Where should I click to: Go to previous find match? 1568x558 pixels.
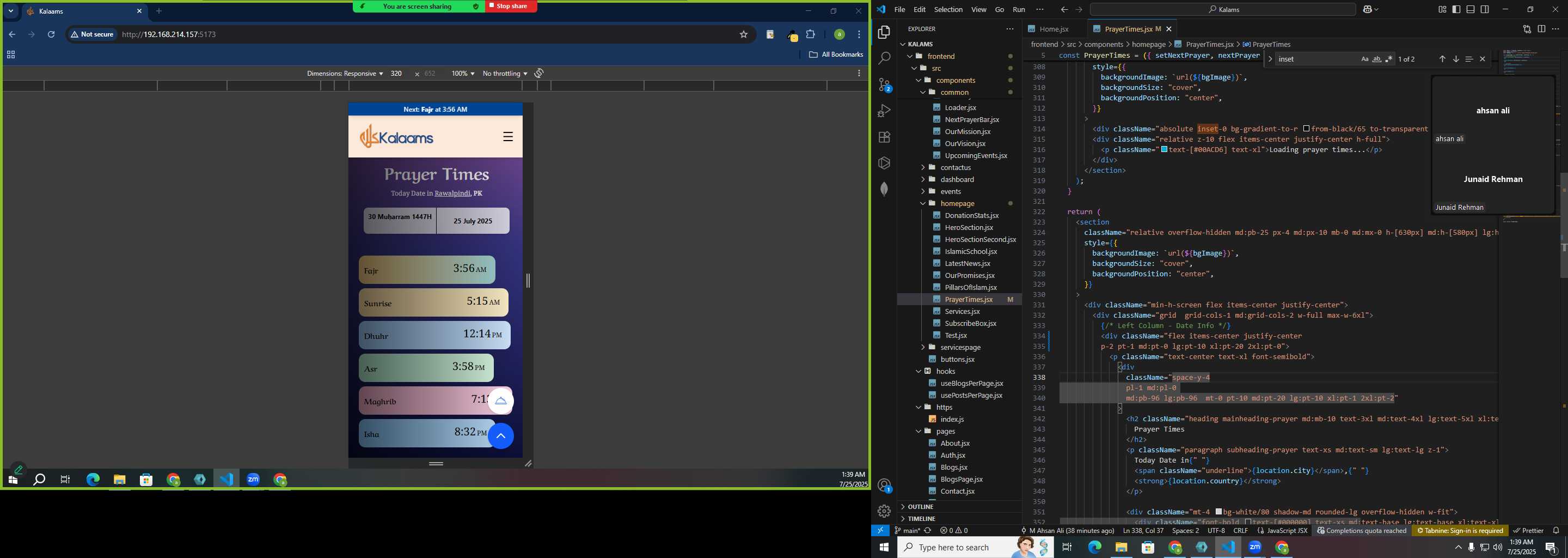1442,59
